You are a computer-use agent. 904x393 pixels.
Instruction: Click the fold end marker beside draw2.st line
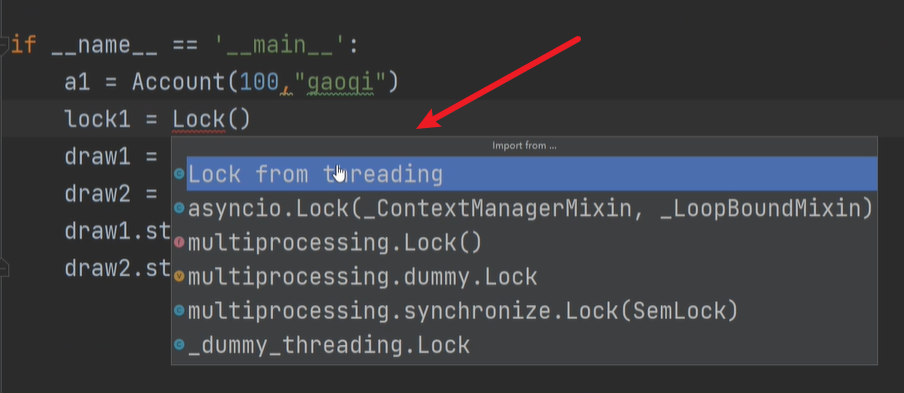pyautogui.click(x=4, y=269)
